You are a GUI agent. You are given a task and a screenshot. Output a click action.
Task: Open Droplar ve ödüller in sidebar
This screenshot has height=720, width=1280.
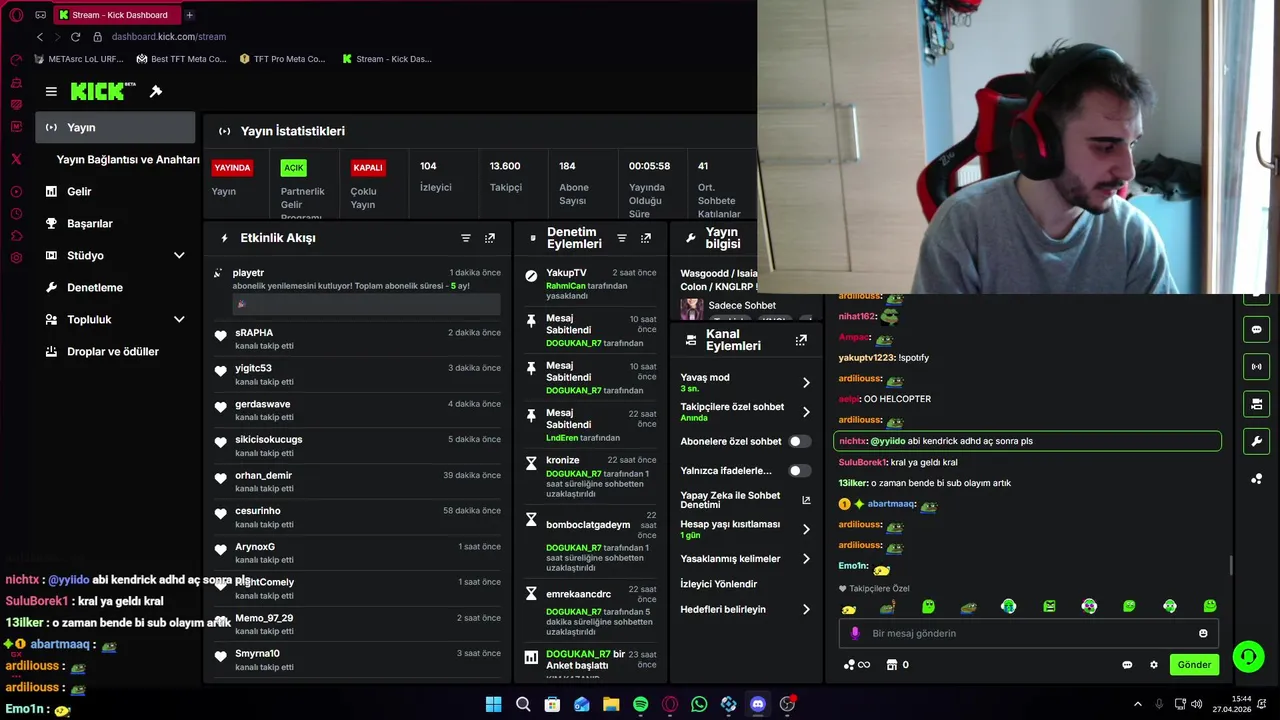(113, 352)
